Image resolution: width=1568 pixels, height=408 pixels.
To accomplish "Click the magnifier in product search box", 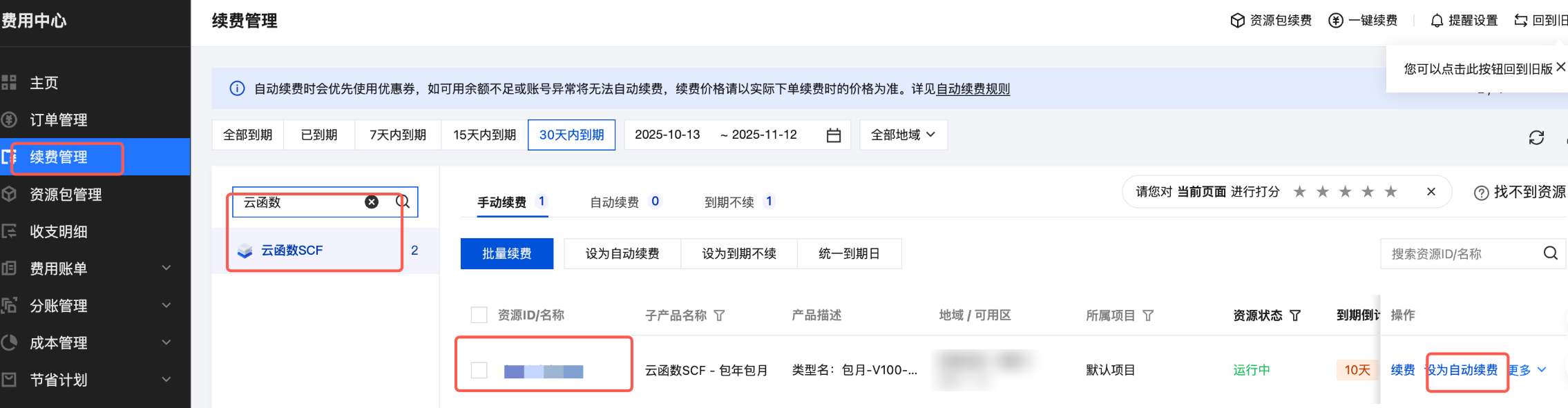I will (403, 202).
